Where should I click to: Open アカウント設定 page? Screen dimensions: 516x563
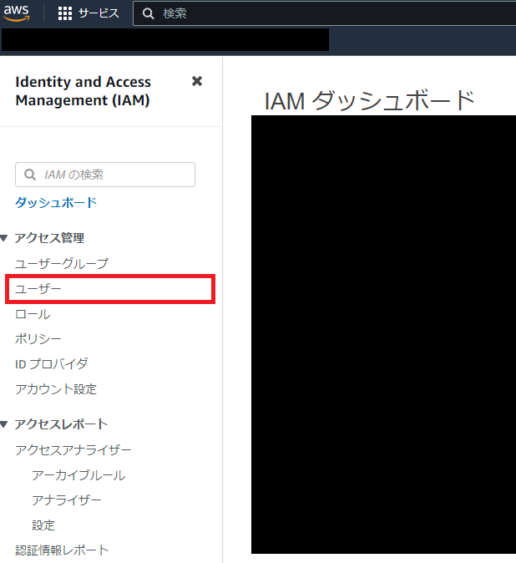click(x=56, y=389)
